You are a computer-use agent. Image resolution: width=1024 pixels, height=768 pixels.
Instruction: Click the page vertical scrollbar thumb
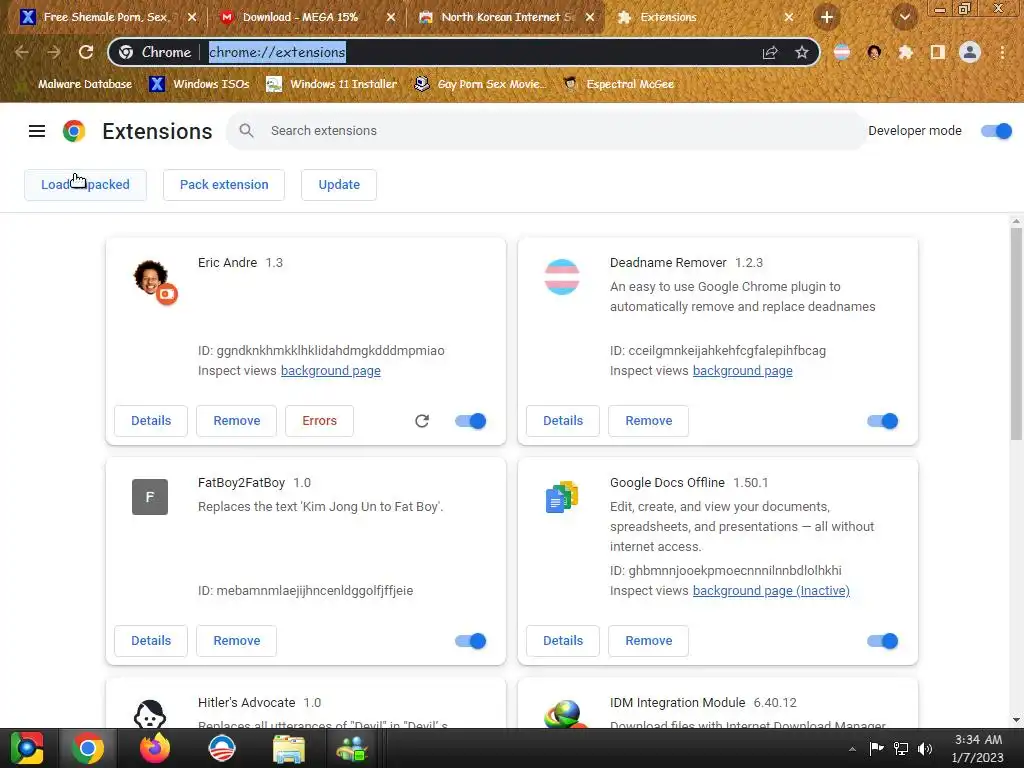point(1016,333)
